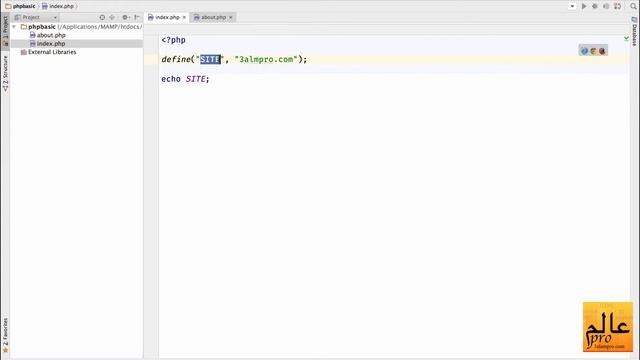640x360 pixels.
Task: Start debugging with the bug icon
Action: point(595,6)
